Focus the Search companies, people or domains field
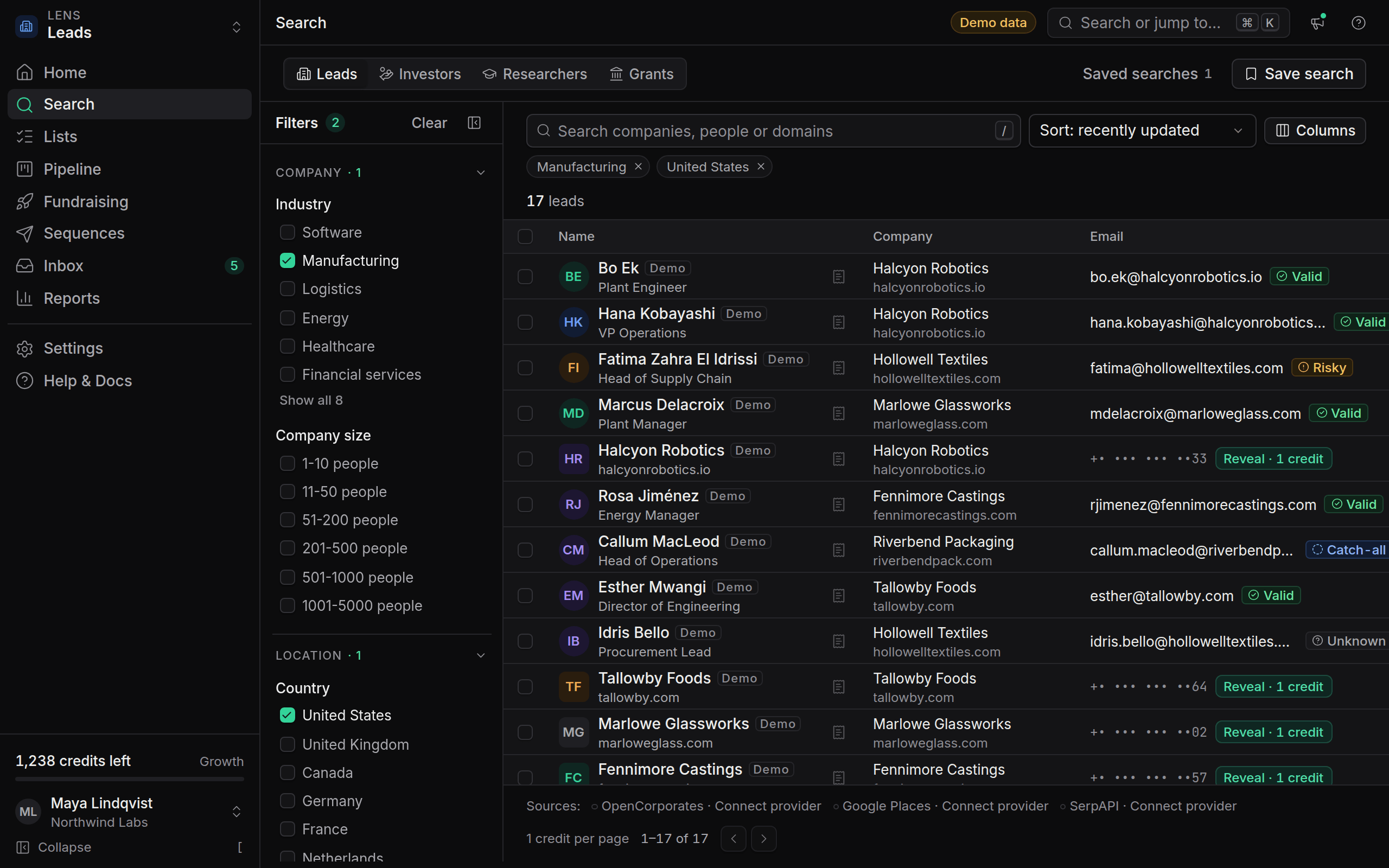Screen dimensions: 1389x868 coord(773,131)
